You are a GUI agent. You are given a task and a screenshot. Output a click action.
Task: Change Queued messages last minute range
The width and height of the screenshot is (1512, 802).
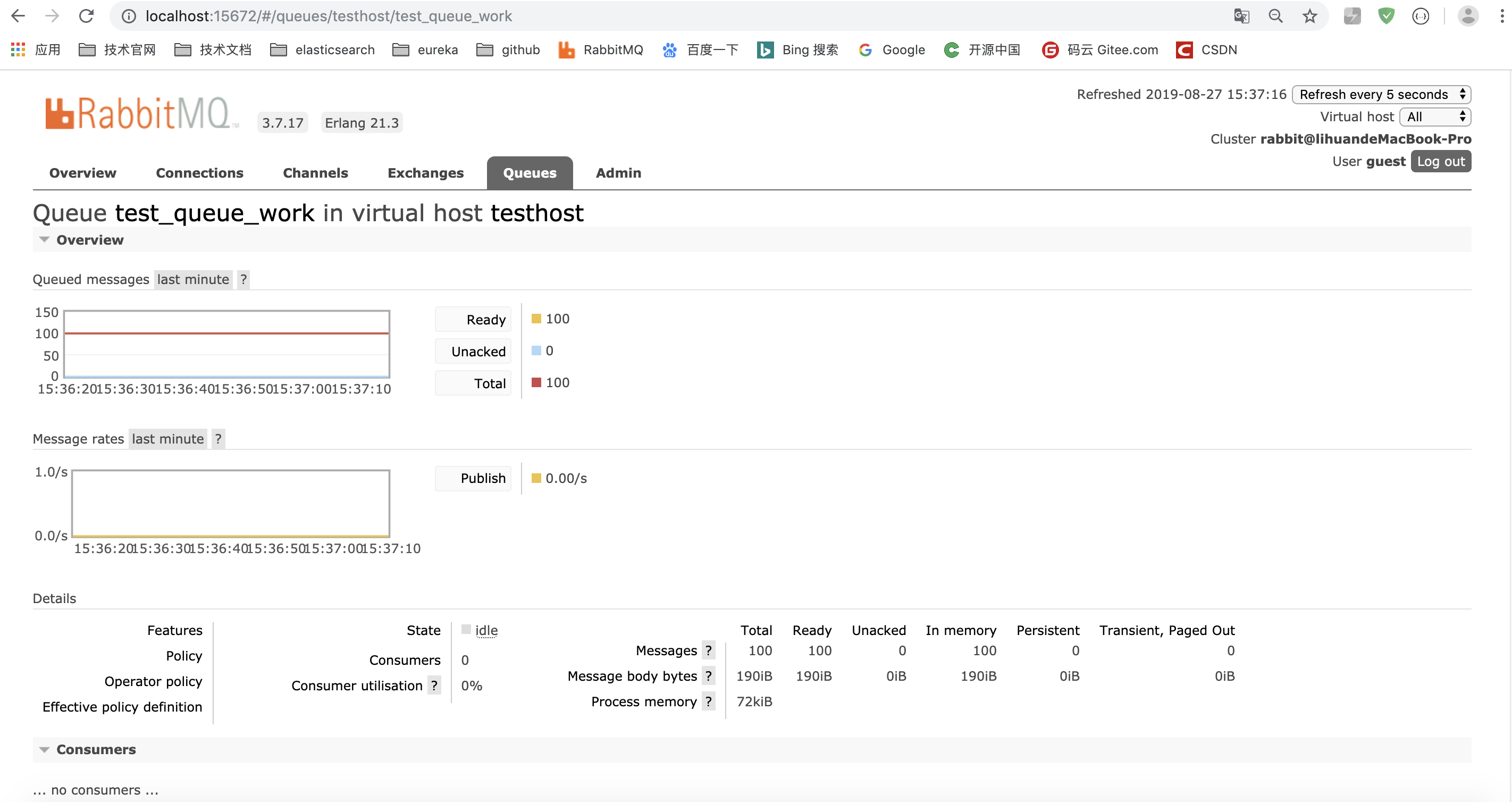pos(193,279)
